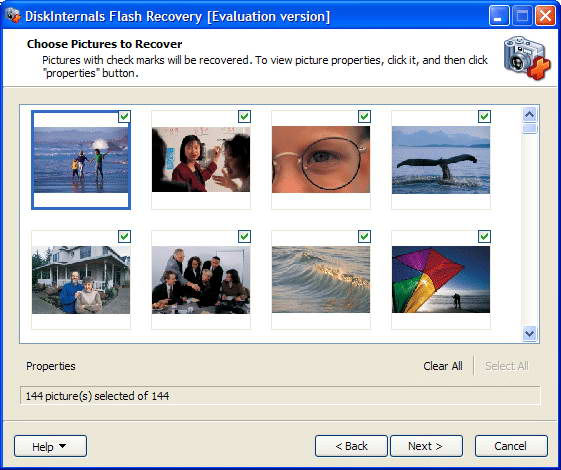This screenshot has width=561, height=470.
Task: Uncheck the eyeglasses close-up photo checkbox
Action: (x=364, y=117)
